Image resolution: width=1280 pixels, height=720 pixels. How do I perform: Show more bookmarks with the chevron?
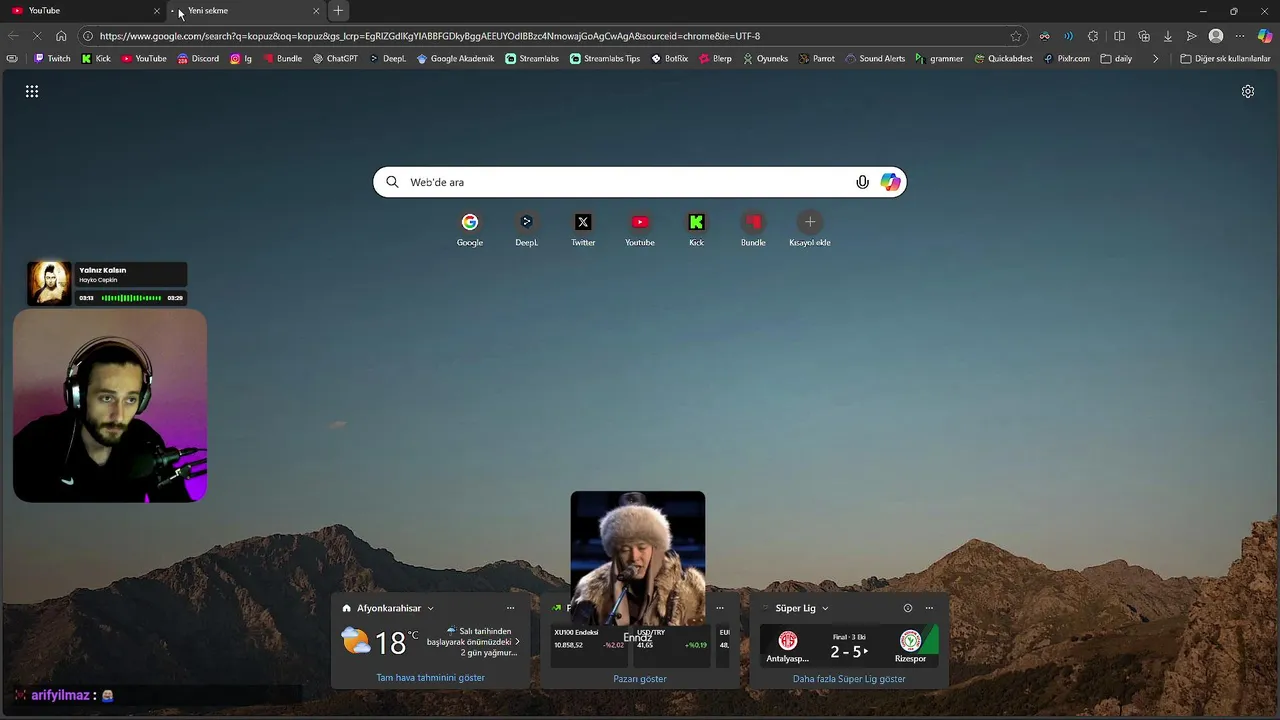pyautogui.click(x=1155, y=58)
